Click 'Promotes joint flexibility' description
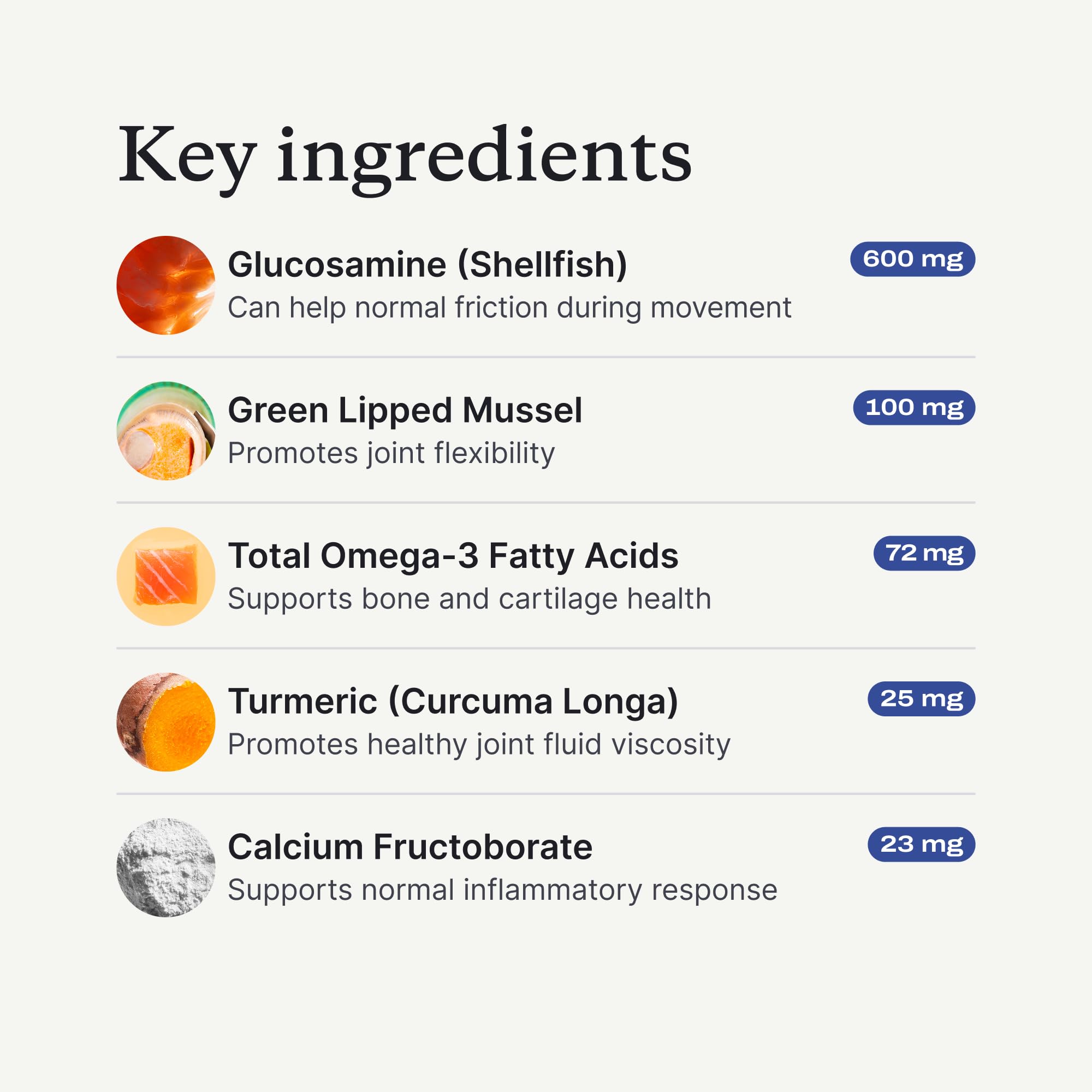The height and width of the screenshot is (1092, 1092). coord(391,453)
